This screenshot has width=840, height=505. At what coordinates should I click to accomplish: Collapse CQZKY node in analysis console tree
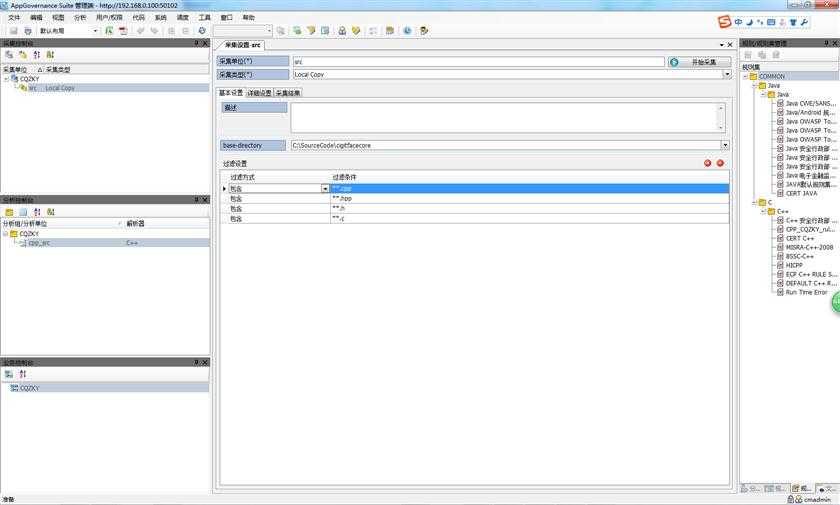5,234
